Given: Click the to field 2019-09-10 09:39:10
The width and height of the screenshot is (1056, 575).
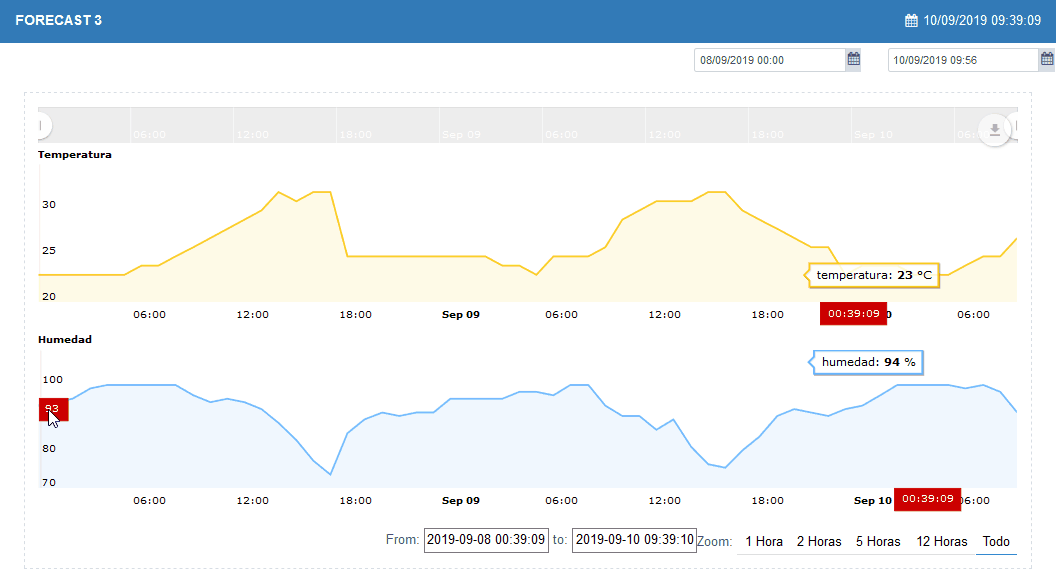Looking at the screenshot, I should (x=634, y=540).
